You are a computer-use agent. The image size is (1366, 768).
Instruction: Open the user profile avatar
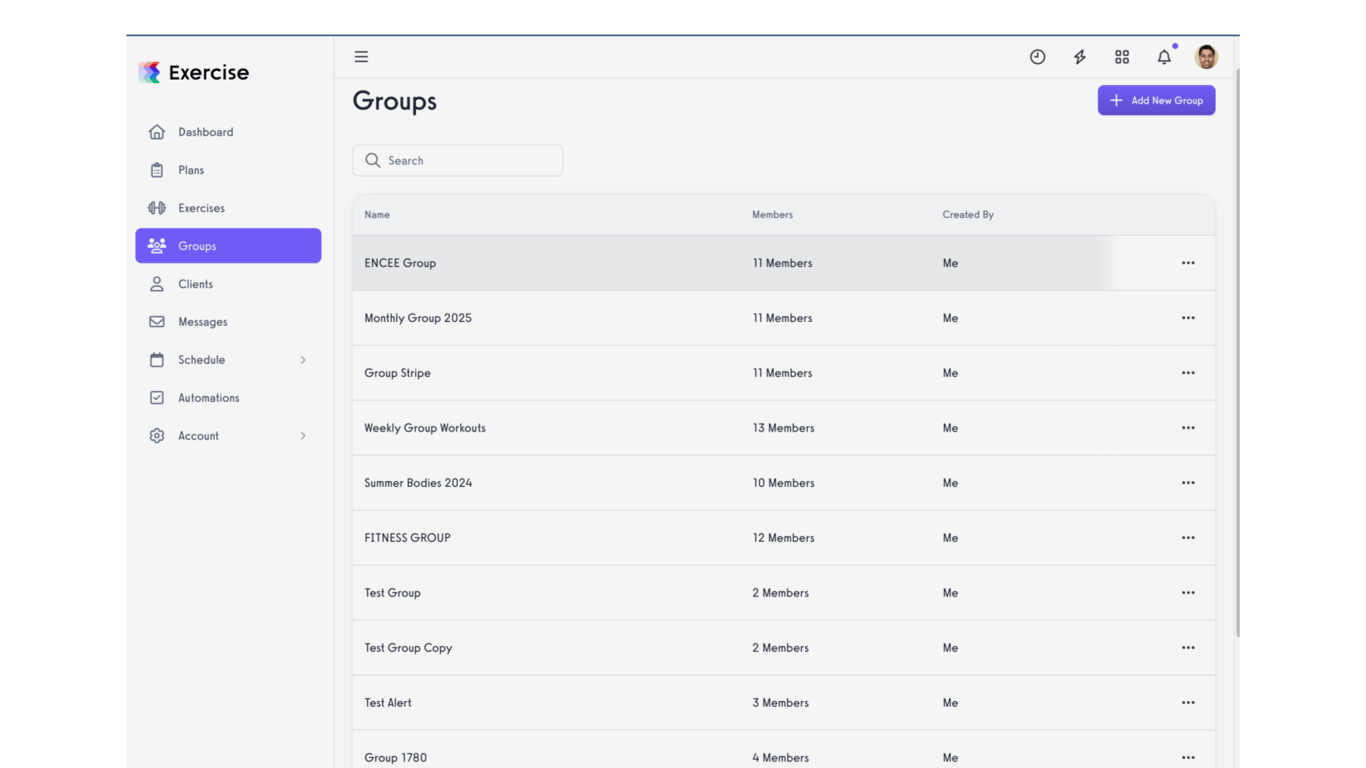pos(1206,57)
